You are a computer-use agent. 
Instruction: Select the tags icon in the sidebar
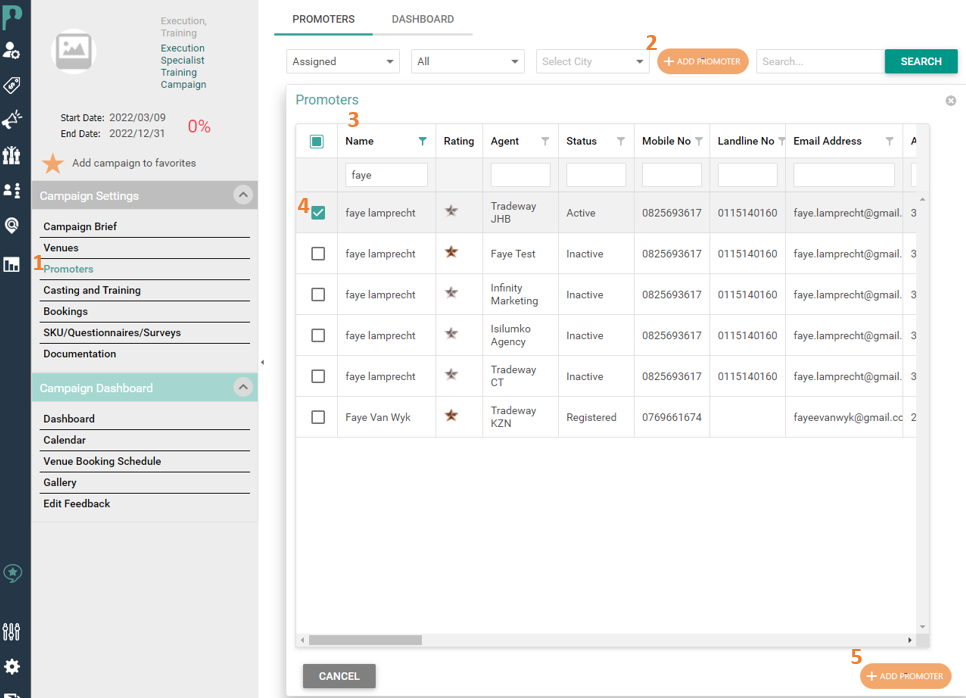[x=13, y=86]
